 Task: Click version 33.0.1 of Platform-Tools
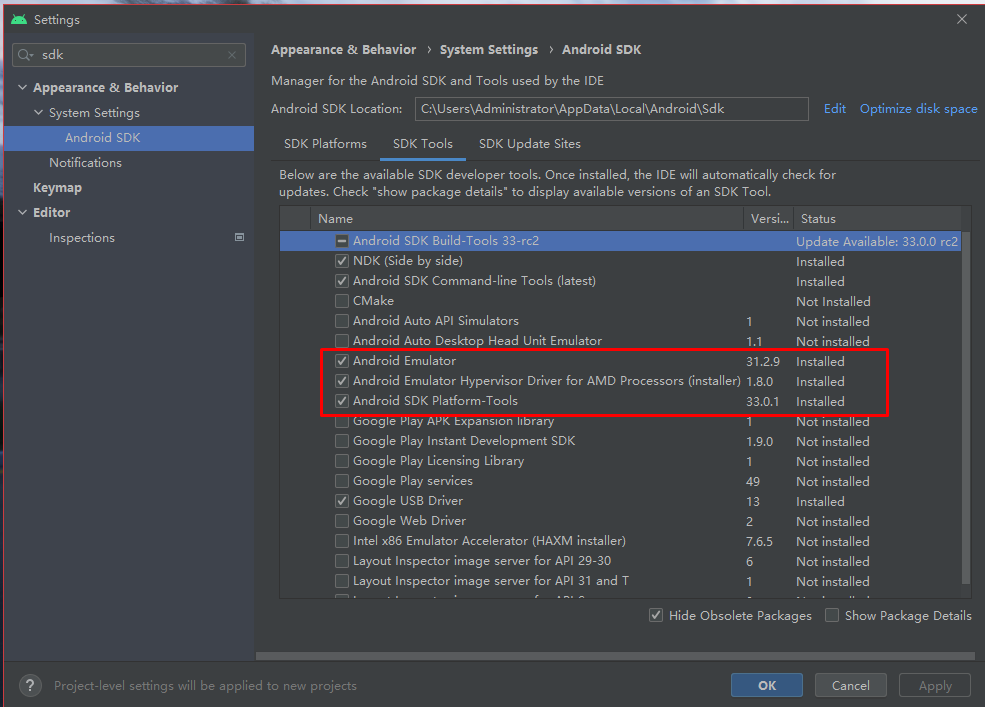tap(762, 402)
